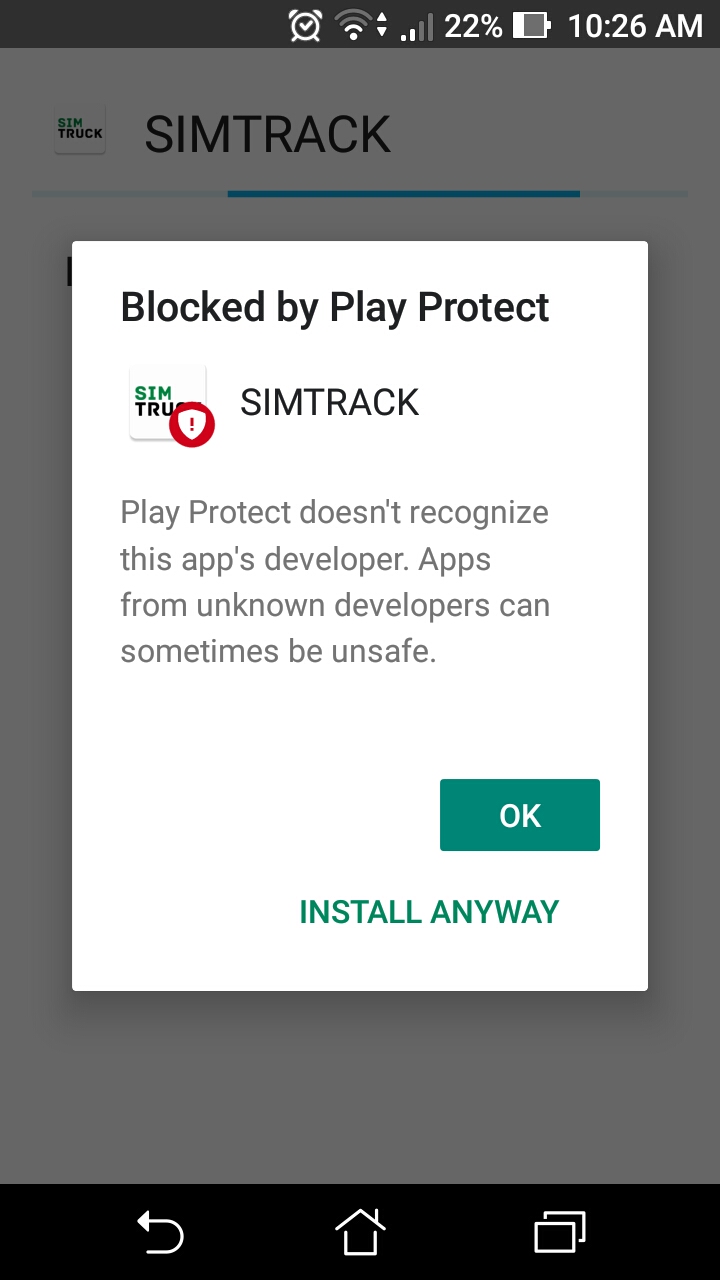The image size is (720, 1280).
Task: Open the recent apps overview
Action: point(559,1232)
